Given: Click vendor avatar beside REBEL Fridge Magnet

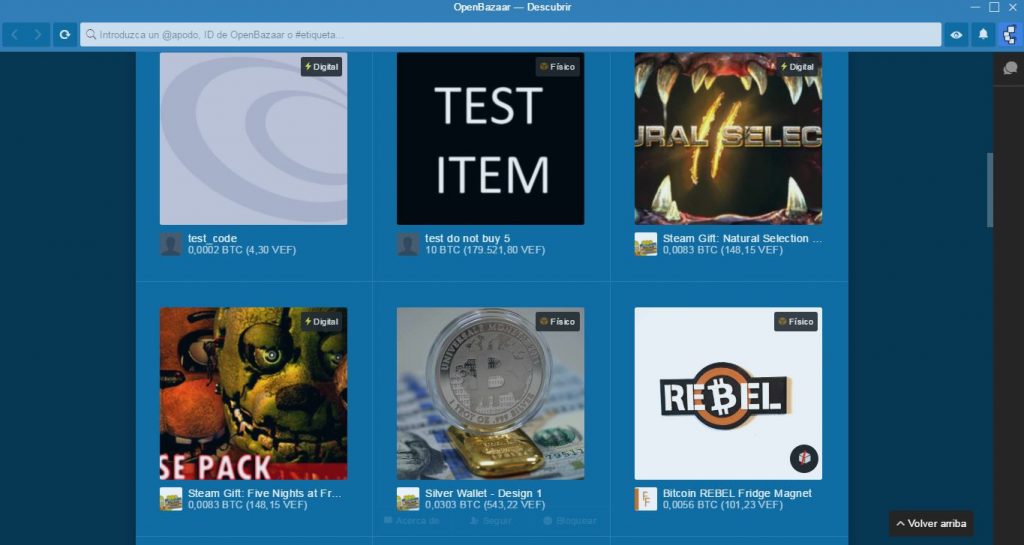Looking at the screenshot, I should point(646,499).
